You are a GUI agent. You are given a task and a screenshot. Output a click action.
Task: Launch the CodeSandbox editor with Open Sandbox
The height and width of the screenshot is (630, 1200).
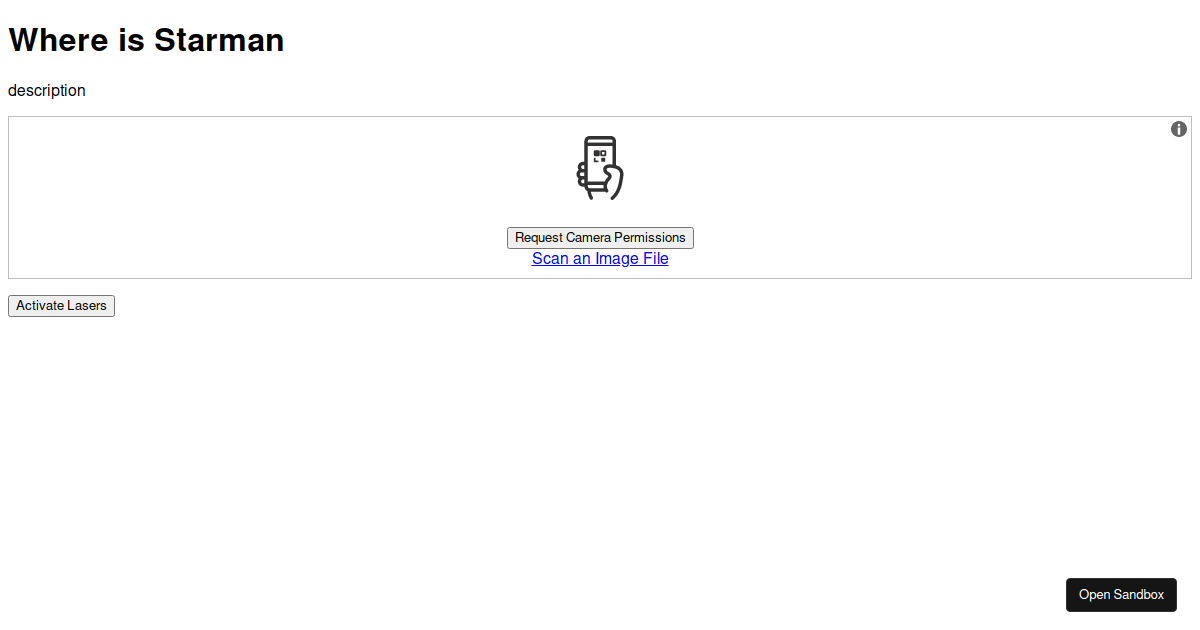pos(1121,595)
